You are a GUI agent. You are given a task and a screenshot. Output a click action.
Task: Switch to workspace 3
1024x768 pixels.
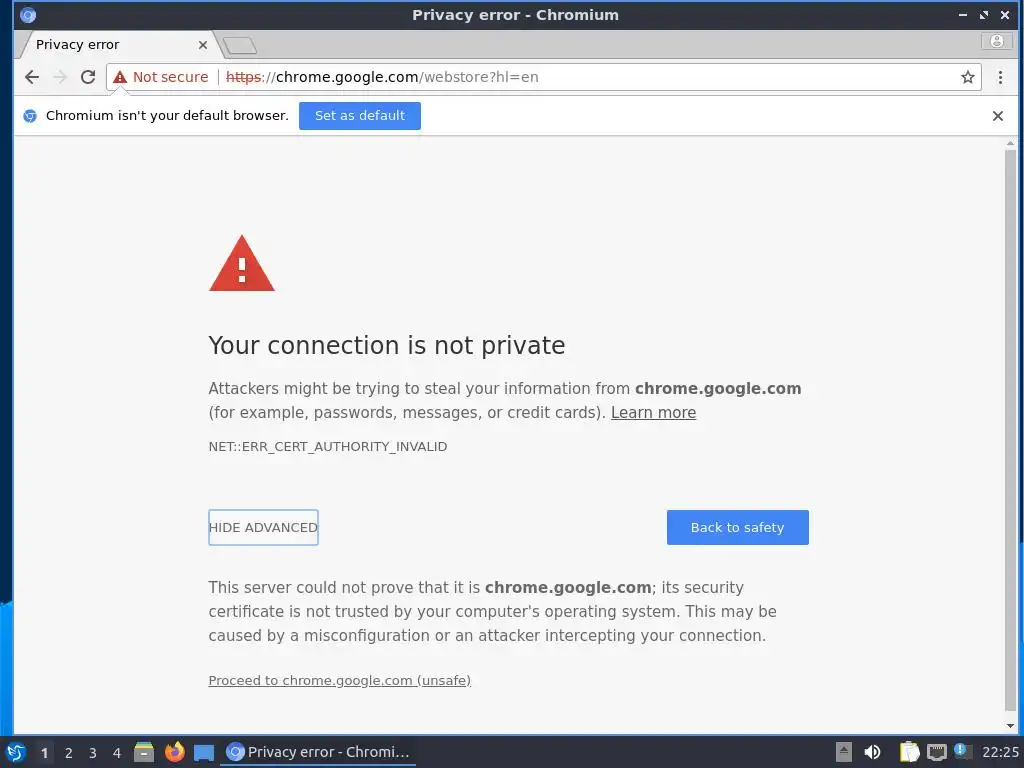[x=93, y=753]
